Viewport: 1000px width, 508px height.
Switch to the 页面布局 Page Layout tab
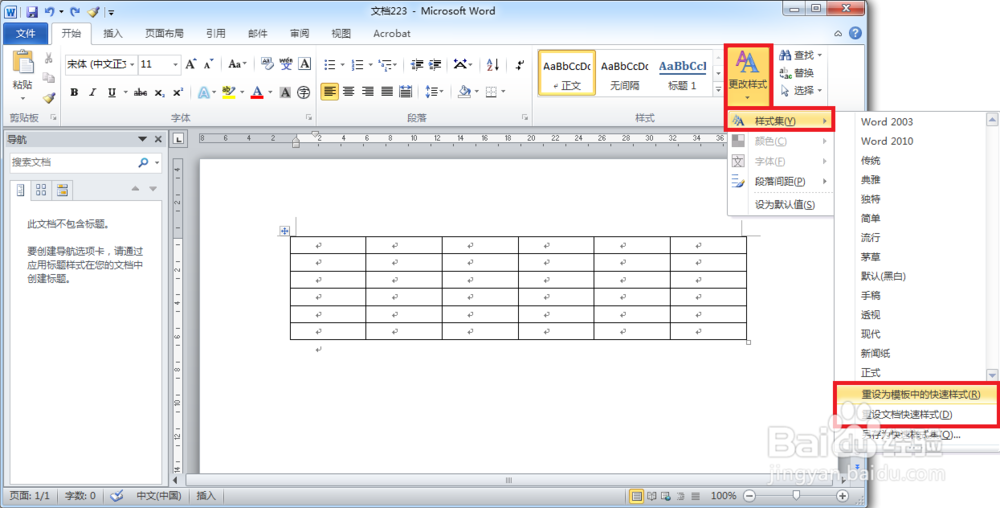(164, 34)
